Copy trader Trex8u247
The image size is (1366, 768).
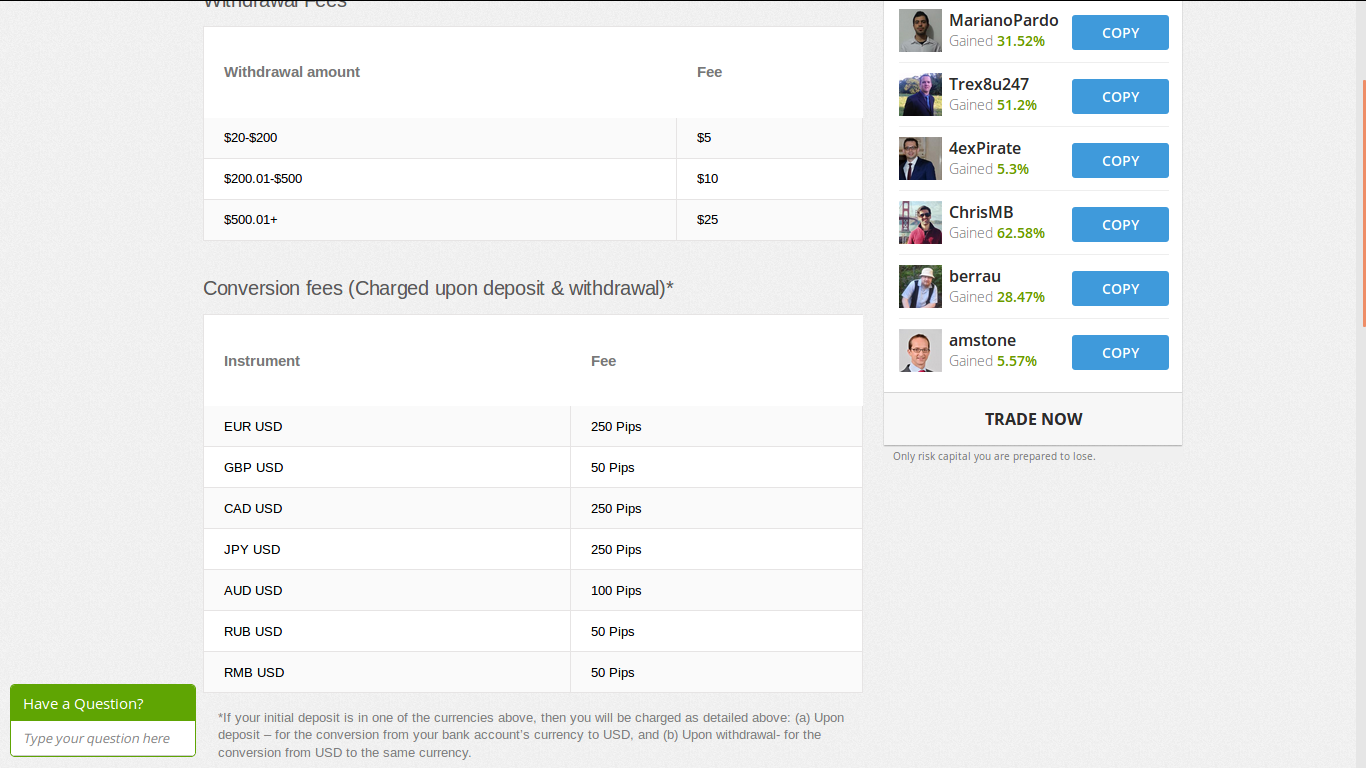coord(1120,97)
